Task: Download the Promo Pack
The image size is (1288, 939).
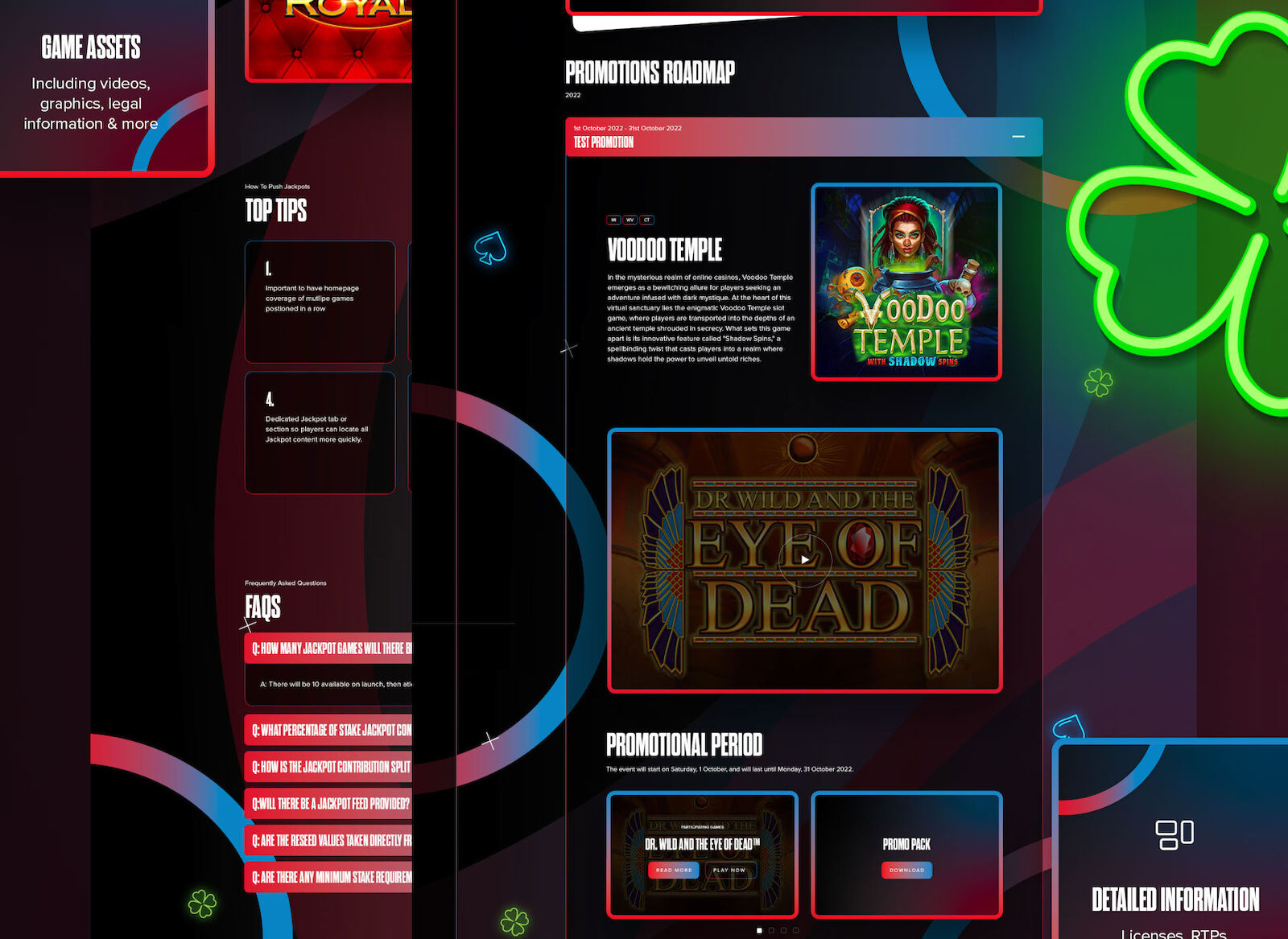Action: pos(906,870)
